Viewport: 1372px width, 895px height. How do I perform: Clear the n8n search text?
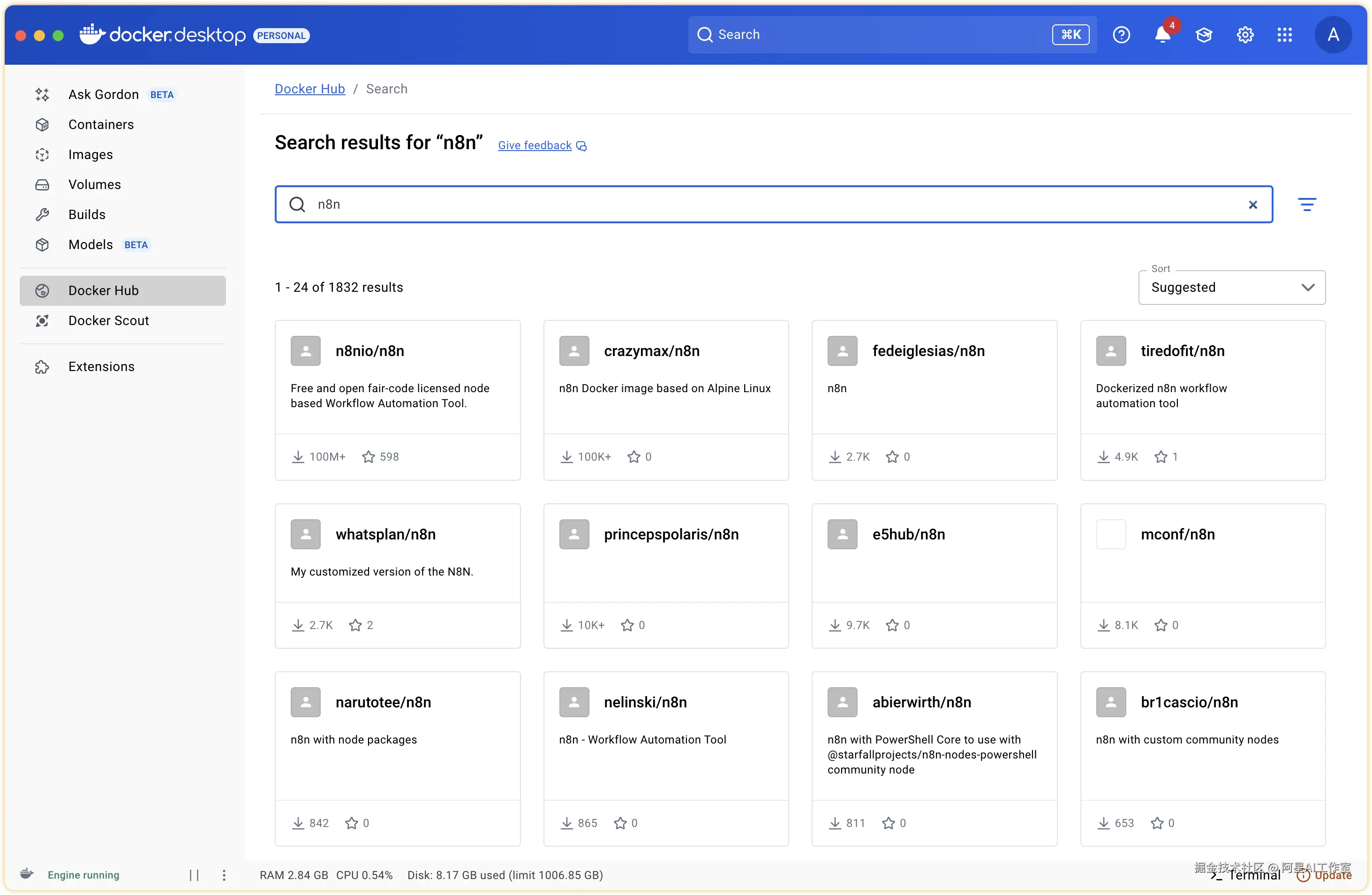click(x=1253, y=205)
